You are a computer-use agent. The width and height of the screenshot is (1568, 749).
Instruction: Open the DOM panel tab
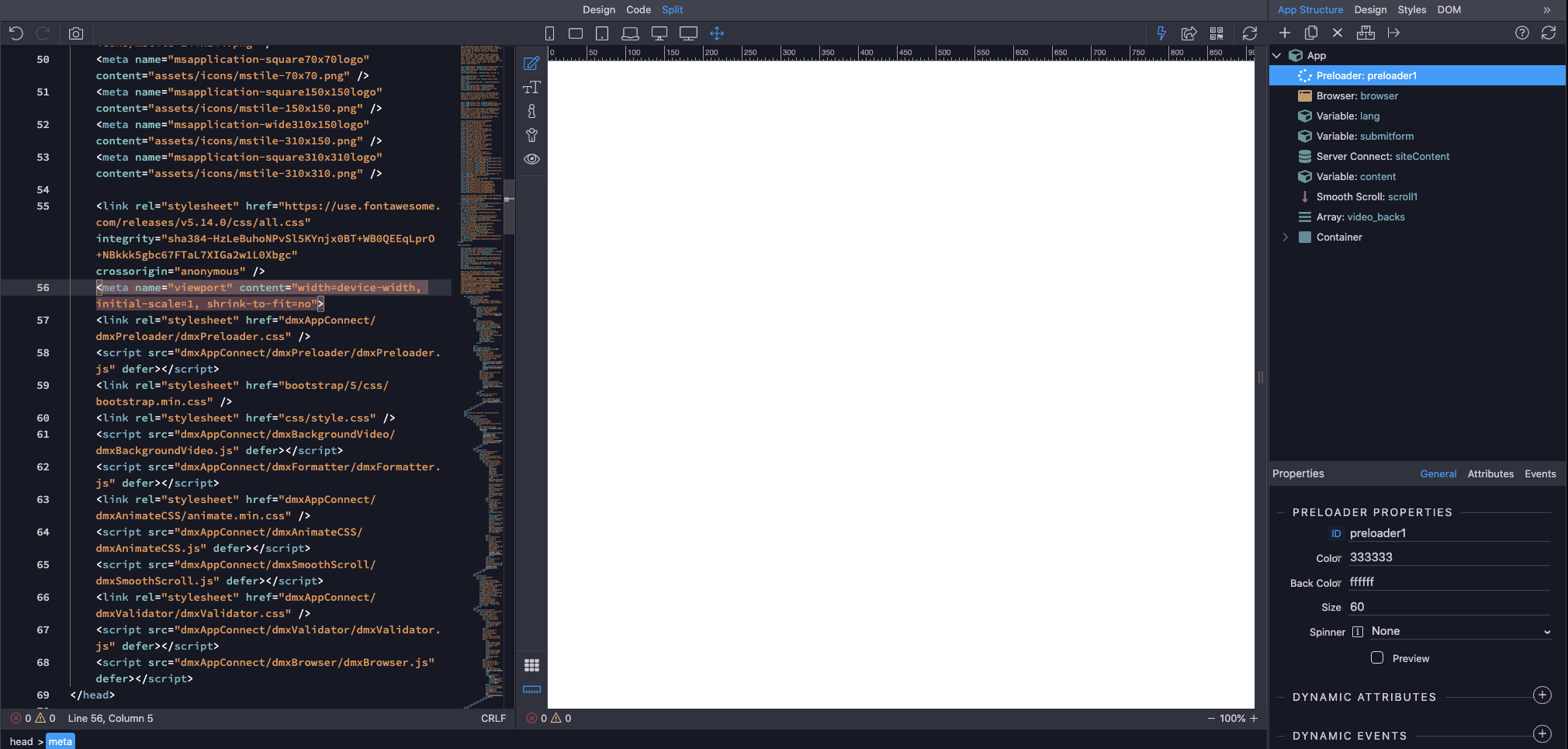tap(1449, 10)
